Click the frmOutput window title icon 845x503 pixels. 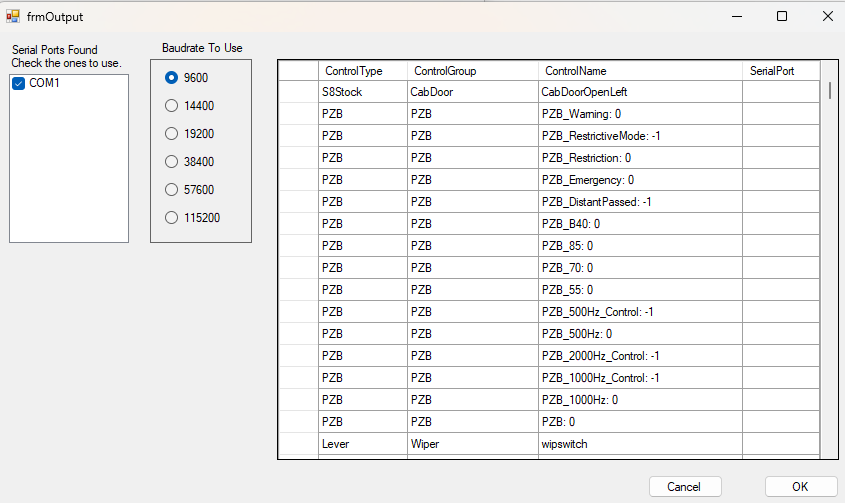click(13, 16)
